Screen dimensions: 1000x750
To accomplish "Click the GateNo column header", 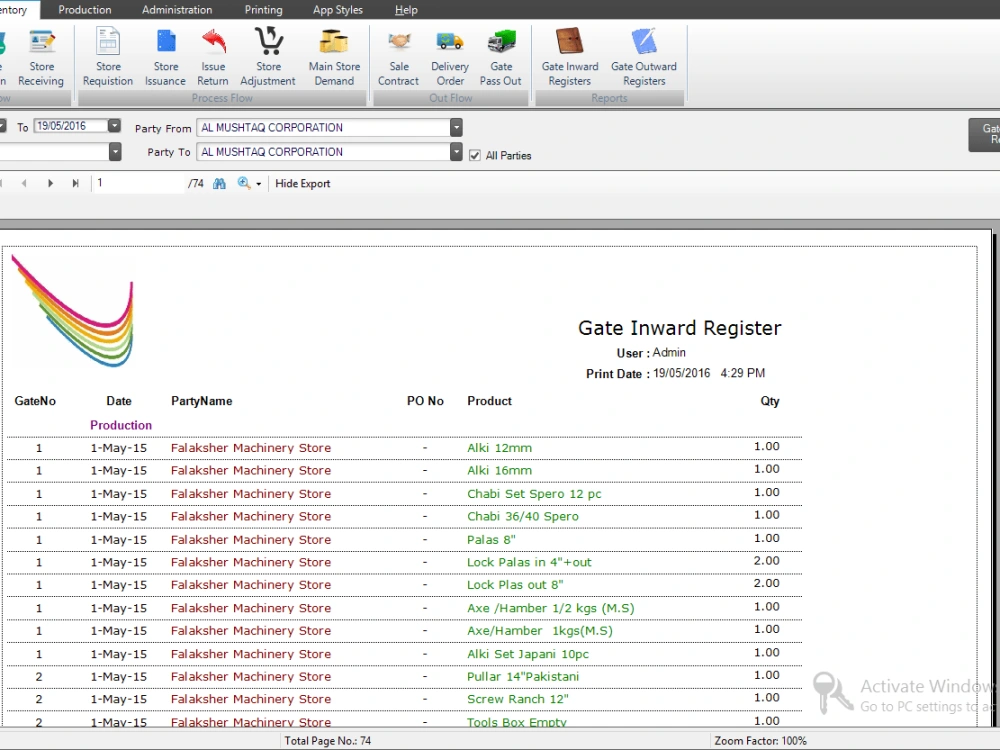I will click(35, 401).
